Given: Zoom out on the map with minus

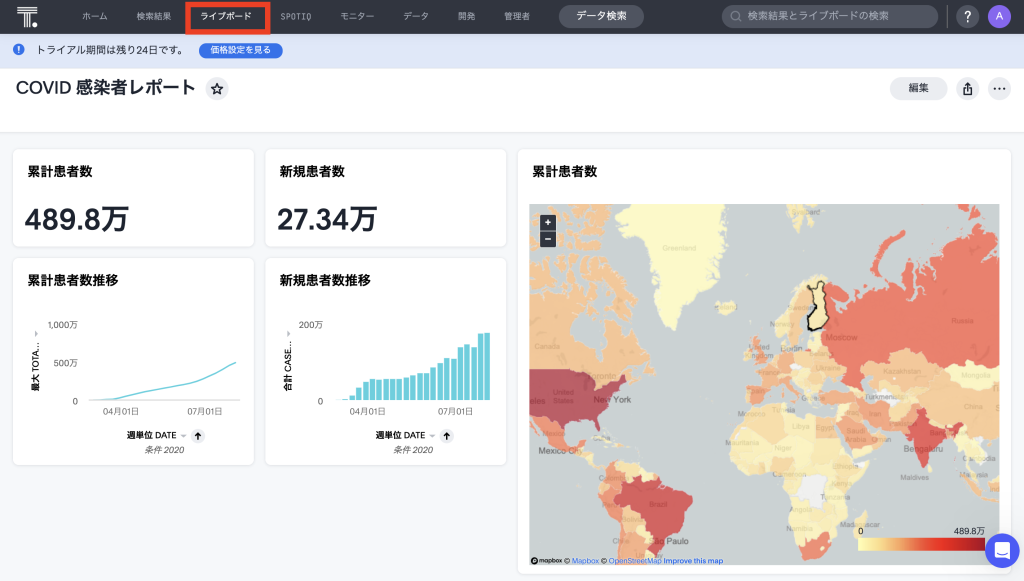Looking at the screenshot, I should pyautogui.click(x=547, y=239).
